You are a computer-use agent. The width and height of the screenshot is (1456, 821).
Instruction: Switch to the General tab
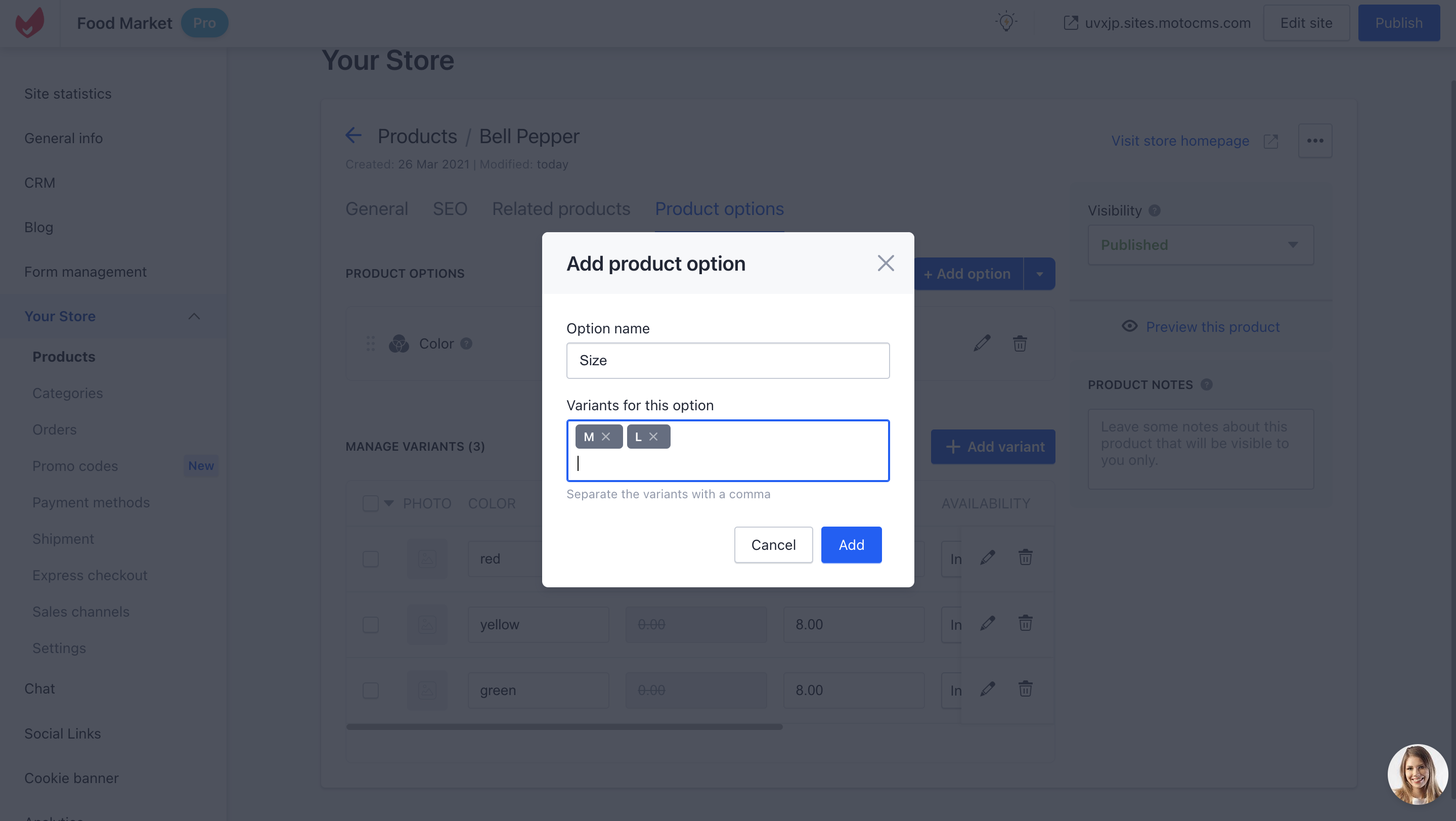click(x=376, y=208)
